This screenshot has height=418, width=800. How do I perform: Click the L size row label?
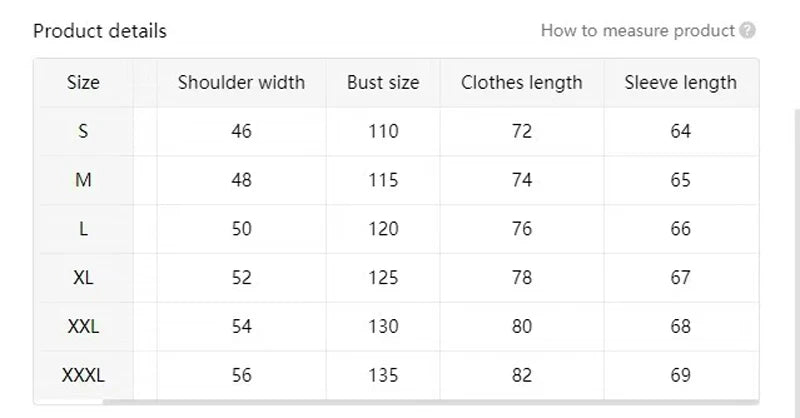(83, 229)
